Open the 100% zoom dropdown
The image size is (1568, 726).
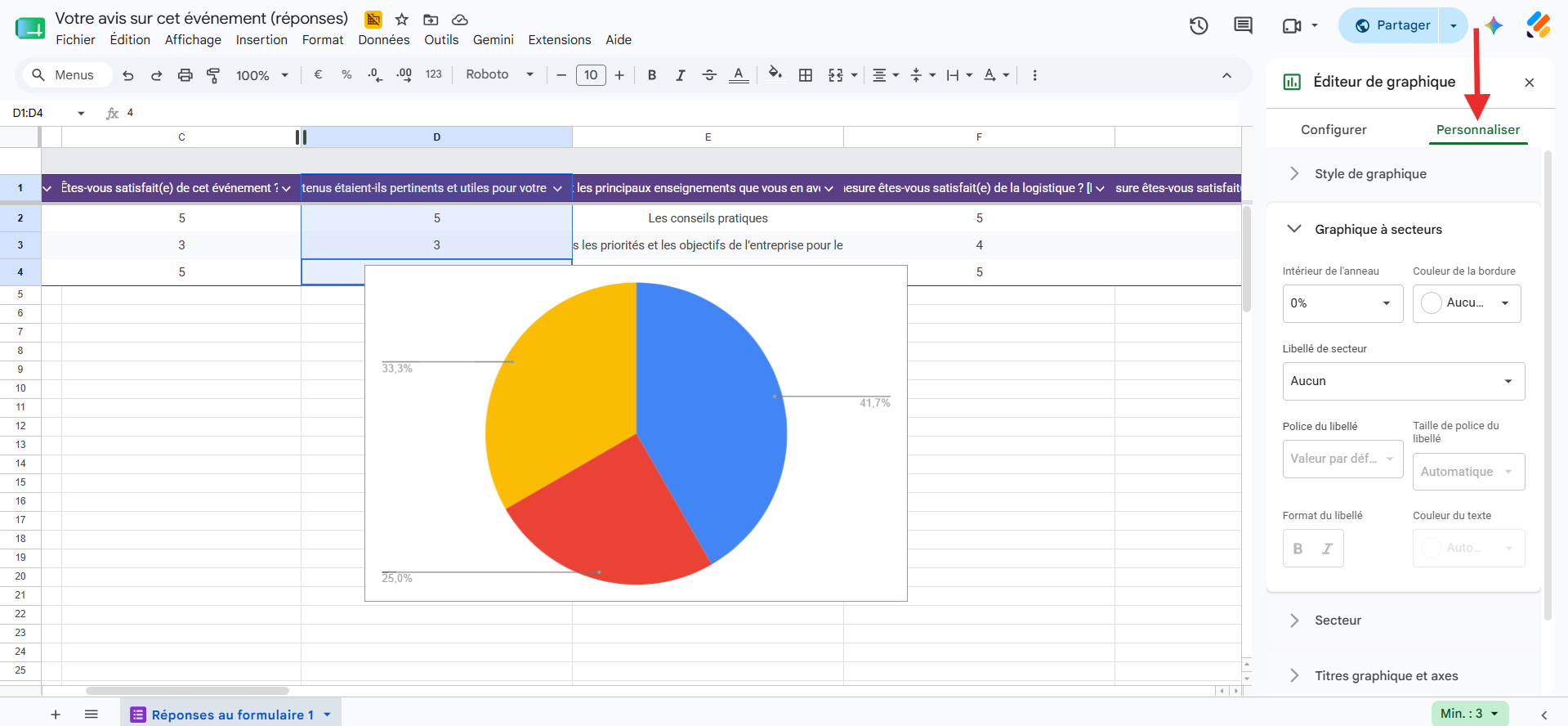262,75
